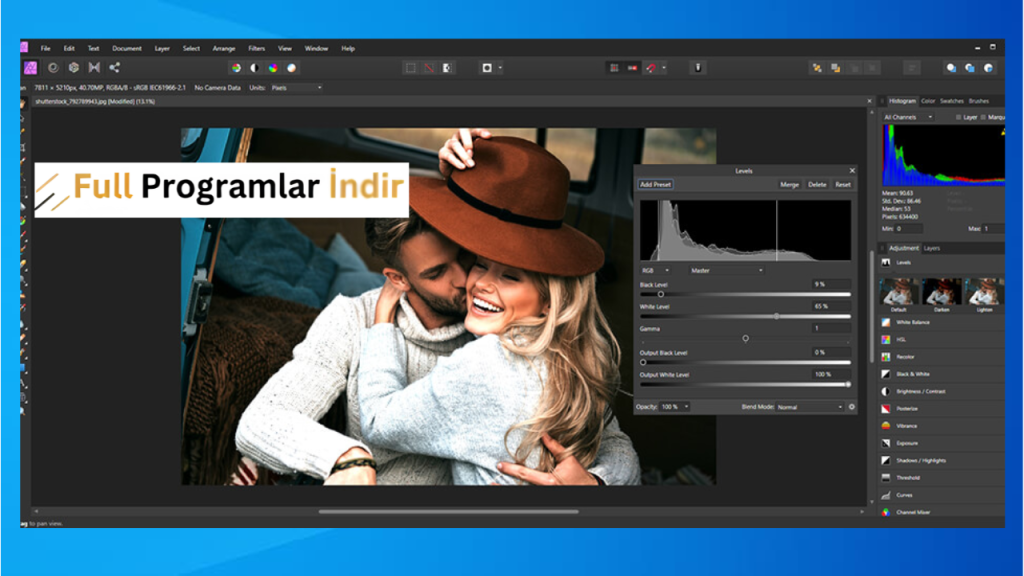Choose the Channel Mixer adjustment

click(941, 512)
